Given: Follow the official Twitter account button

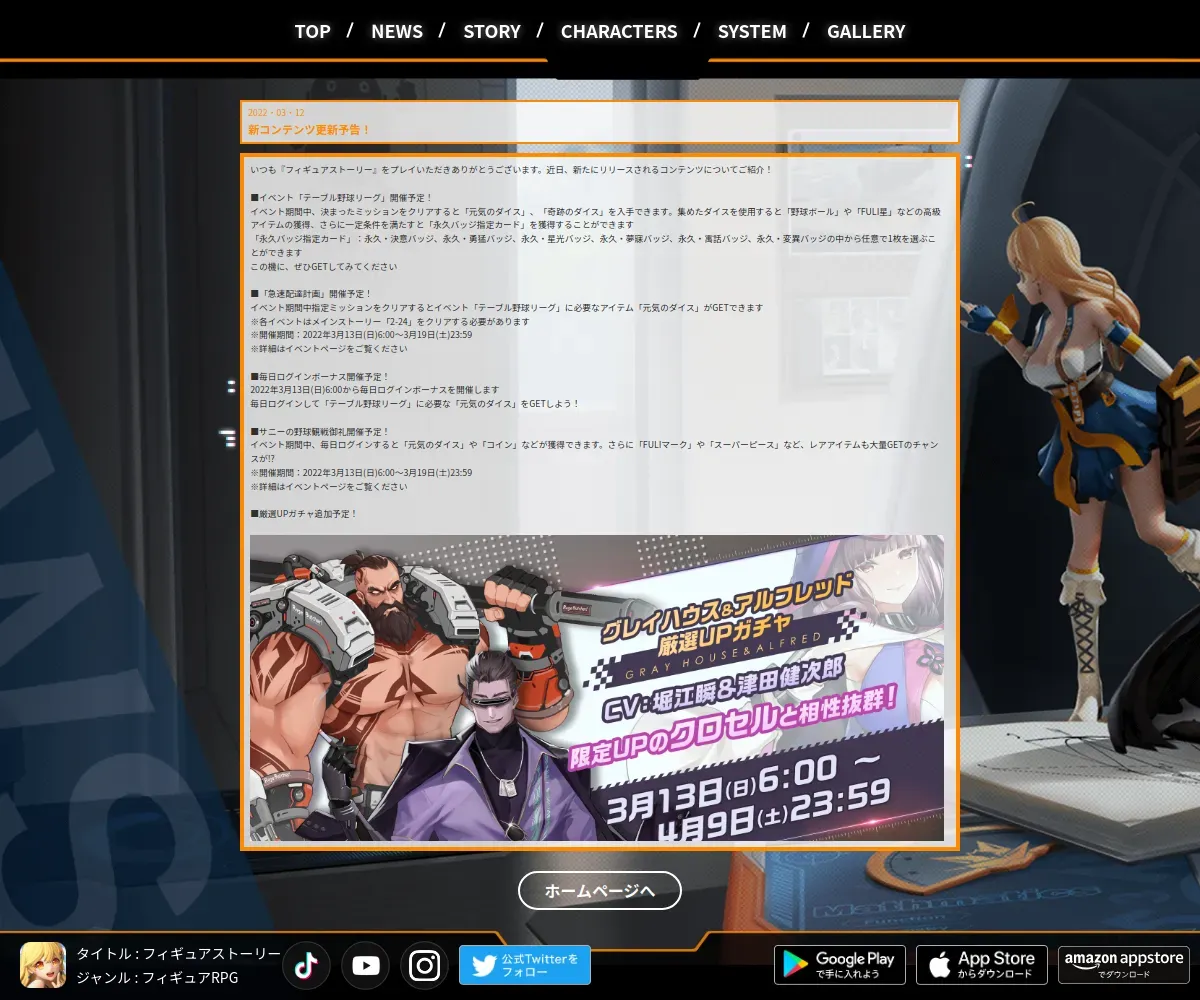Looking at the screenshot, I should click(525, 965).
